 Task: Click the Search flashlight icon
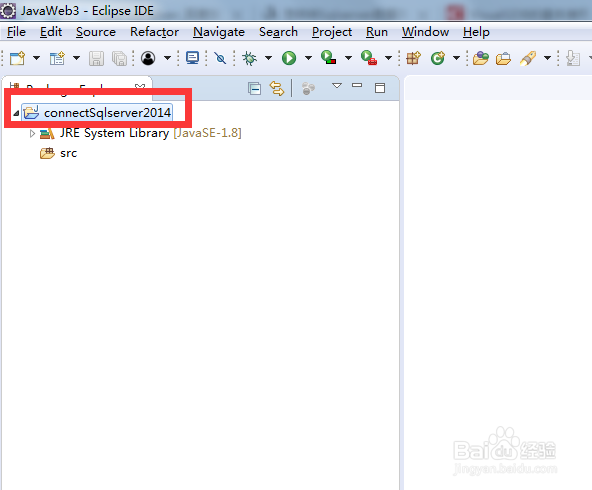click(528, 58)
